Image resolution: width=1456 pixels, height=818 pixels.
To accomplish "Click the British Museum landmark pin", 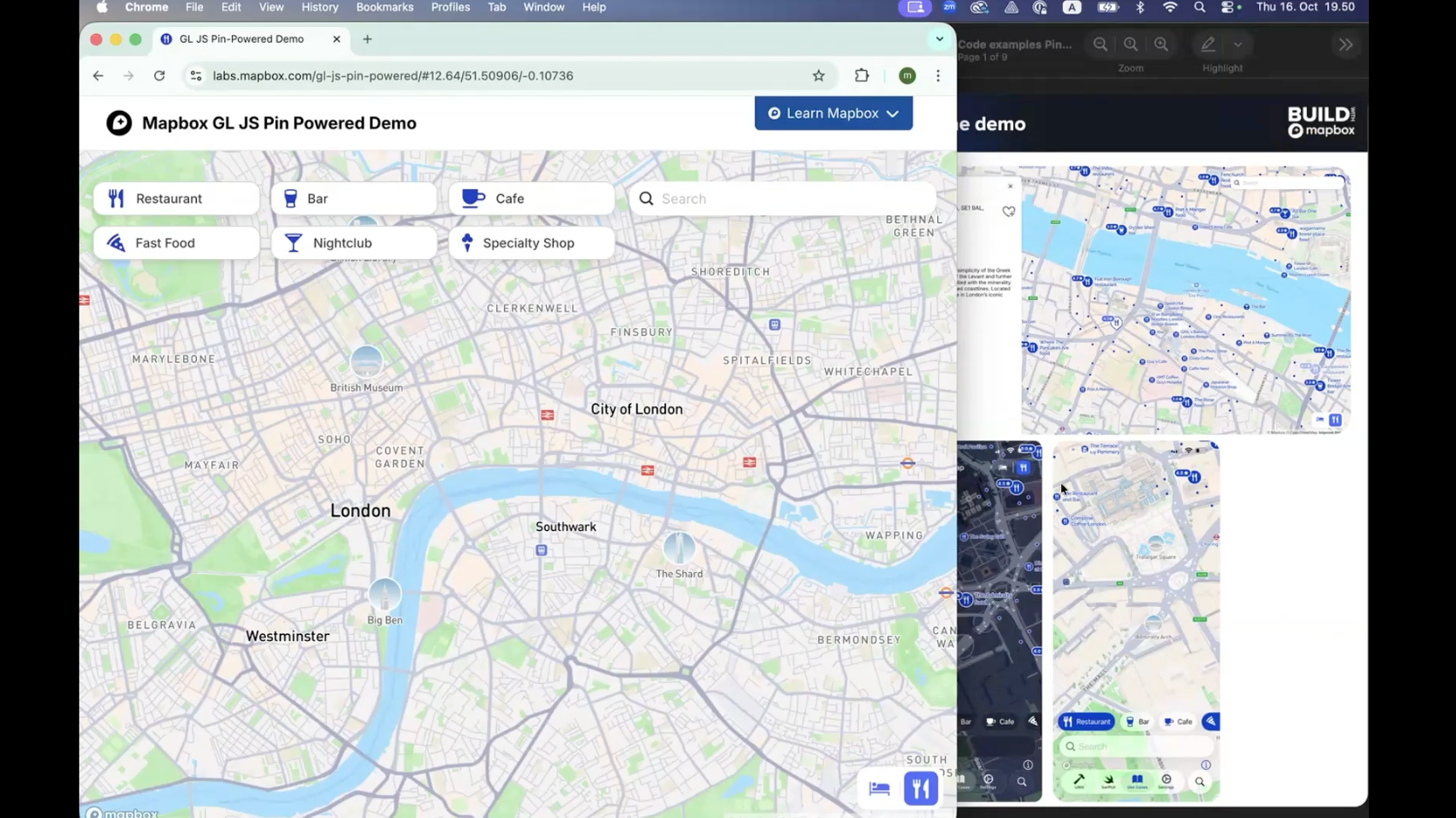I will click(366, 361).
